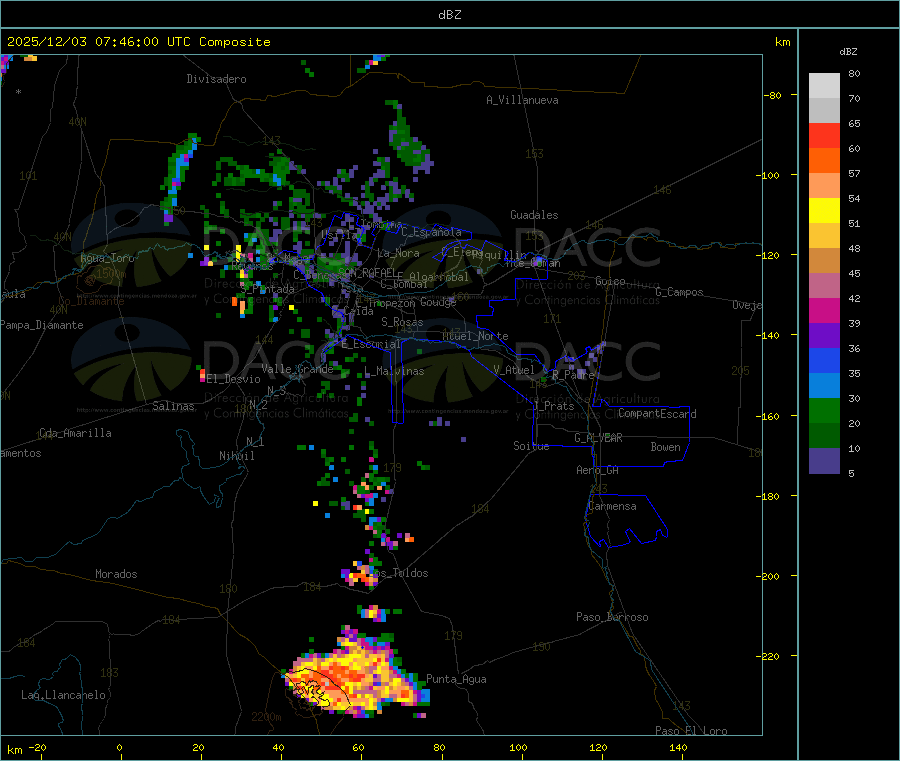The height and width of the screenshot is (761, 900).
Task: Click the Paso_Barroso location label
Action: pos(612,617)
